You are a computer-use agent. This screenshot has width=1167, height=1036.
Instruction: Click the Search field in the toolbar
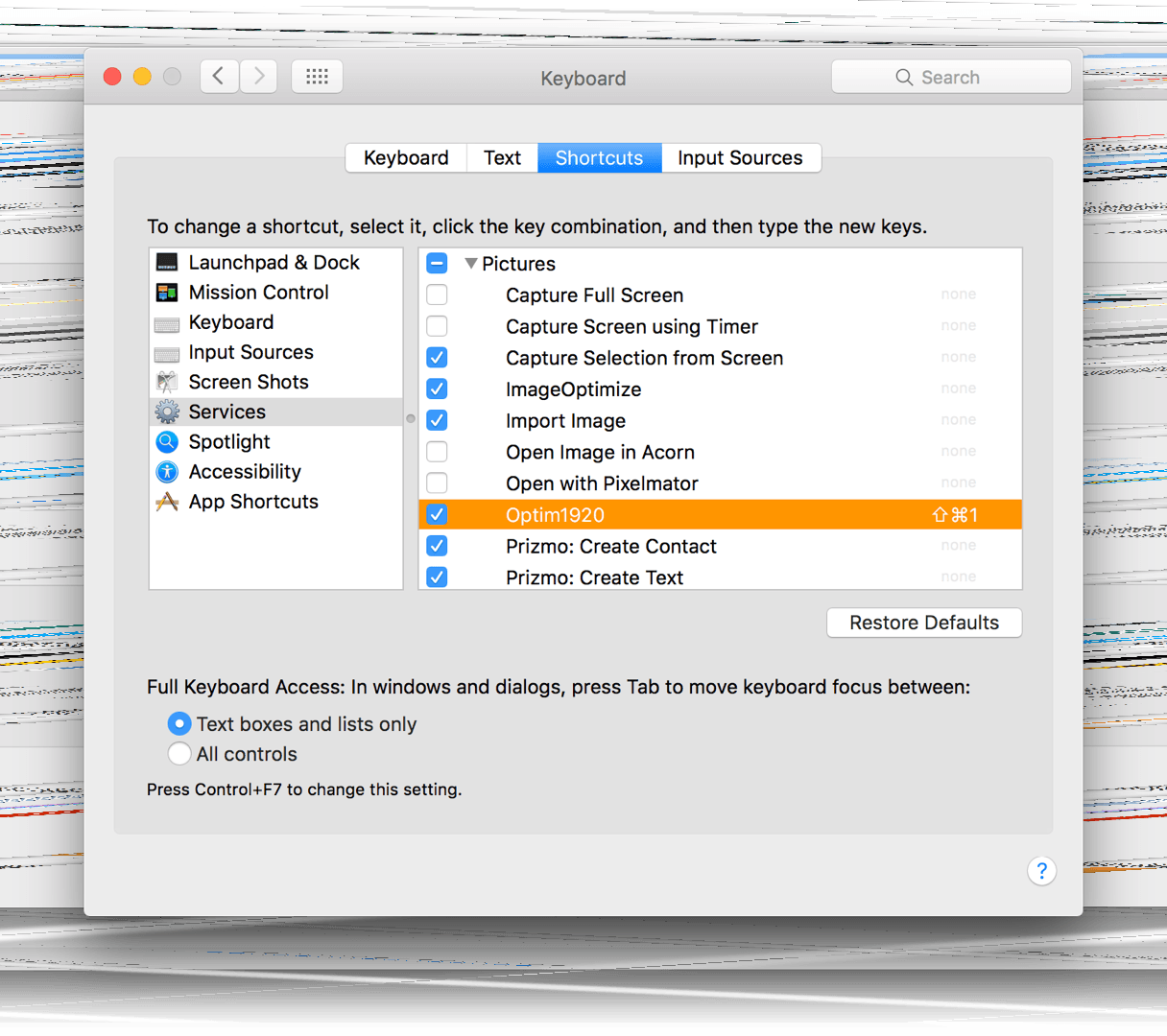tap(950, 78)
